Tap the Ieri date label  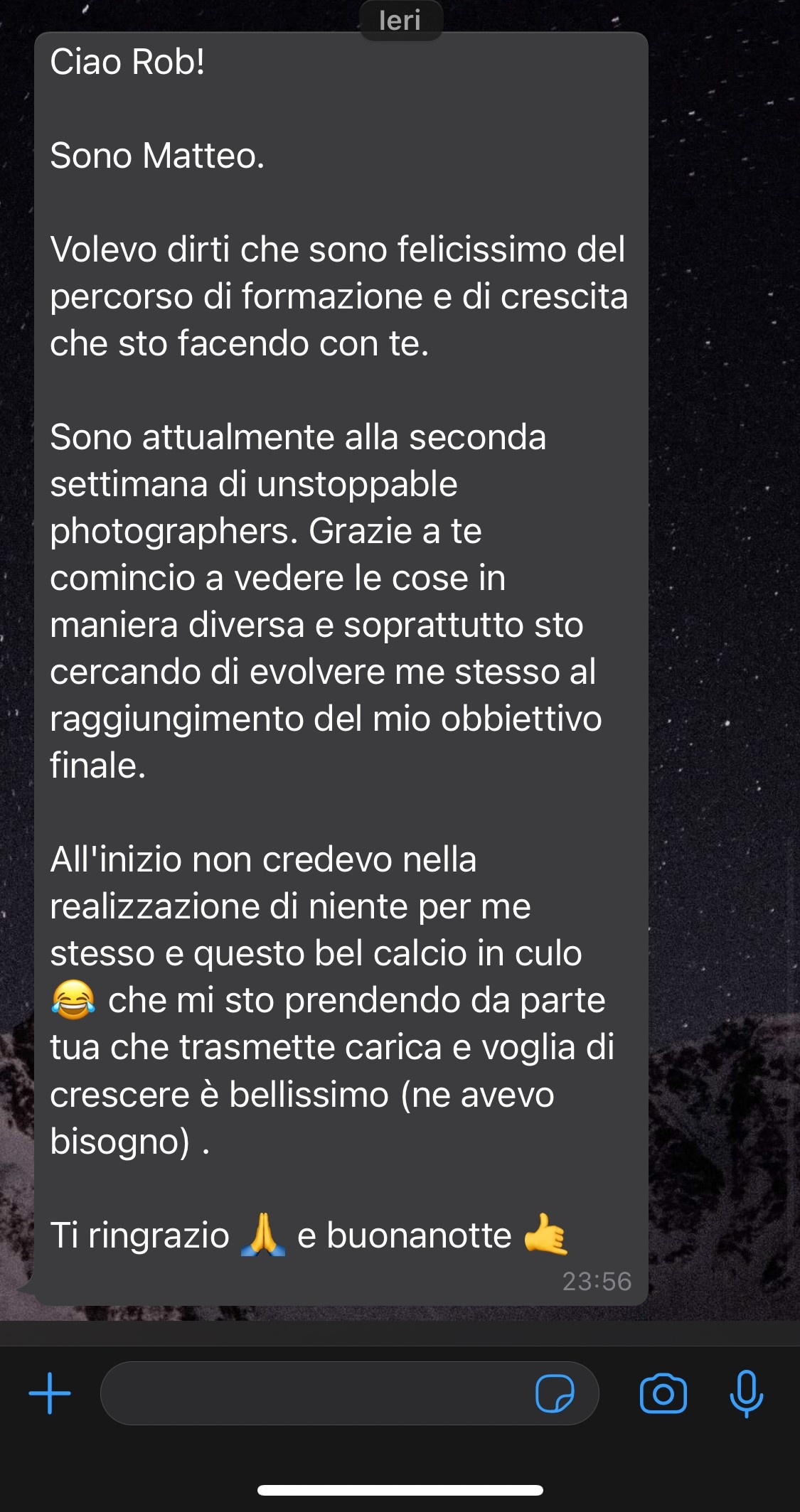400,20
